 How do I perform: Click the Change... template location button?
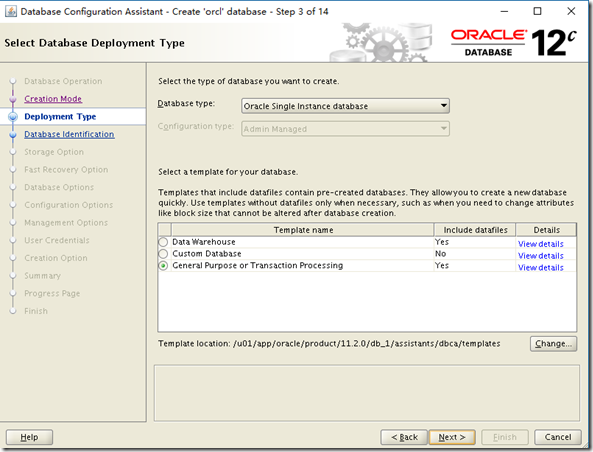(553, 344)
